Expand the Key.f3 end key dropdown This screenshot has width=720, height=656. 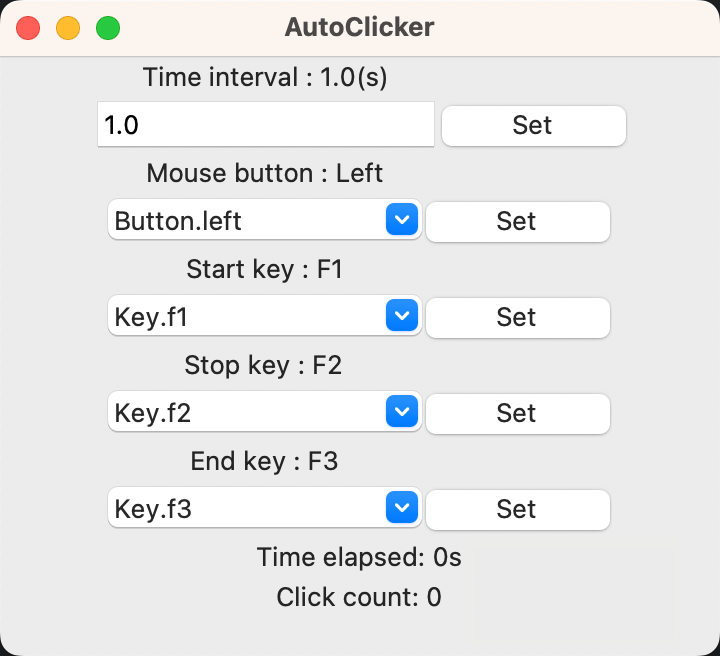[248, 509]
